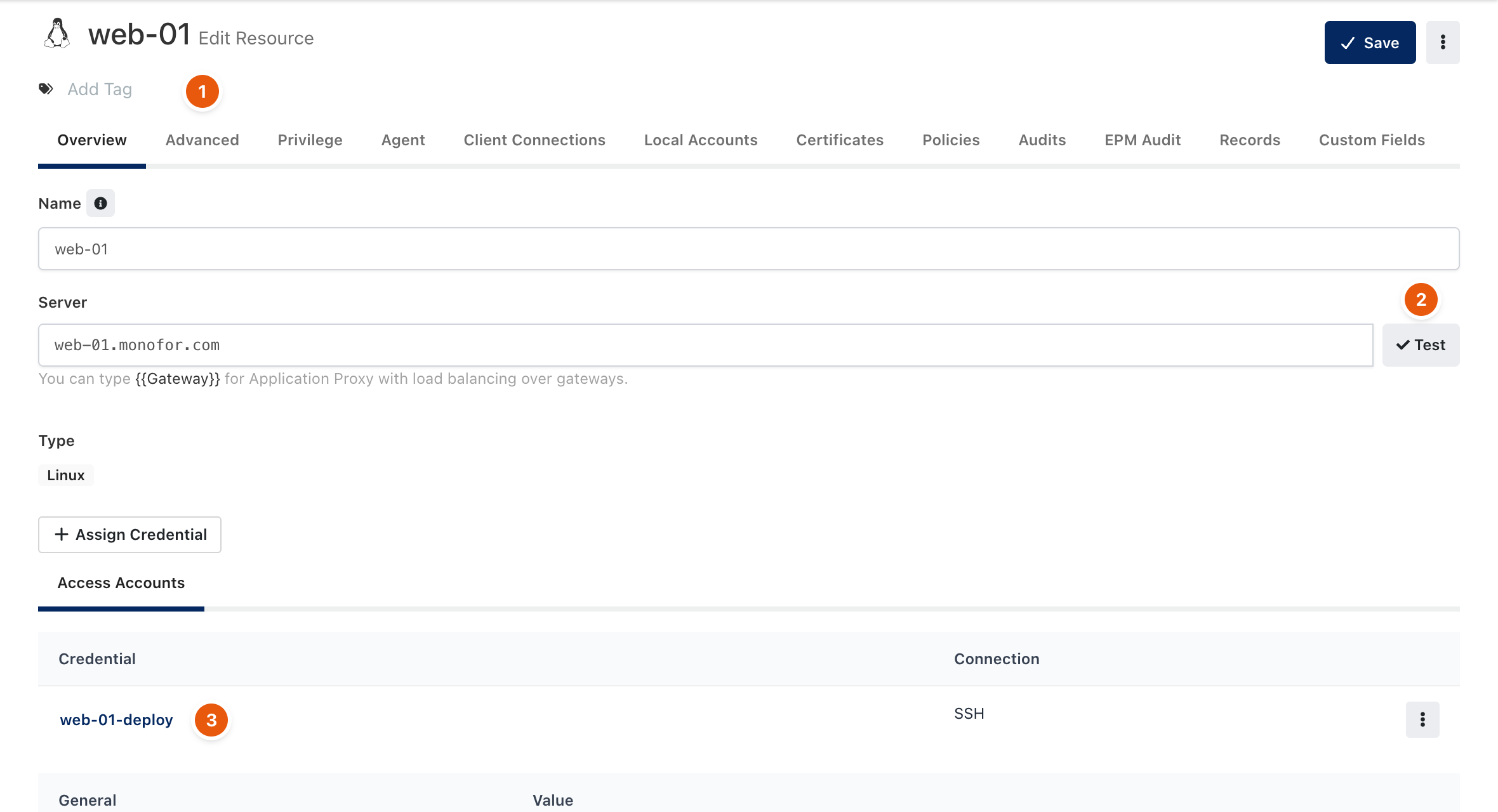Open the Records tab

click(1250, 140)
